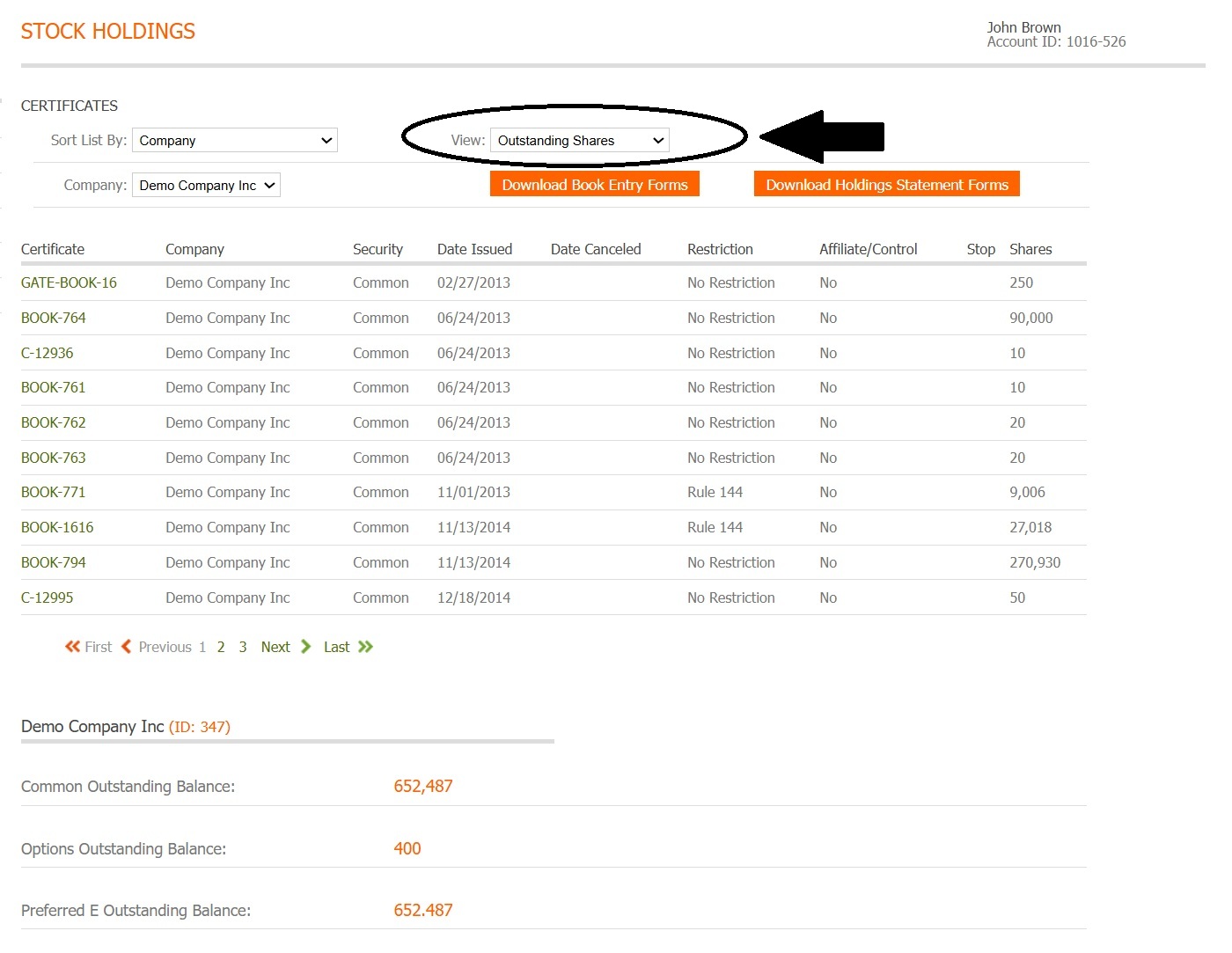Click the Next pagination link text
Image resolution: width=1232 pixels, height=953 pixels.
[275, 648]
